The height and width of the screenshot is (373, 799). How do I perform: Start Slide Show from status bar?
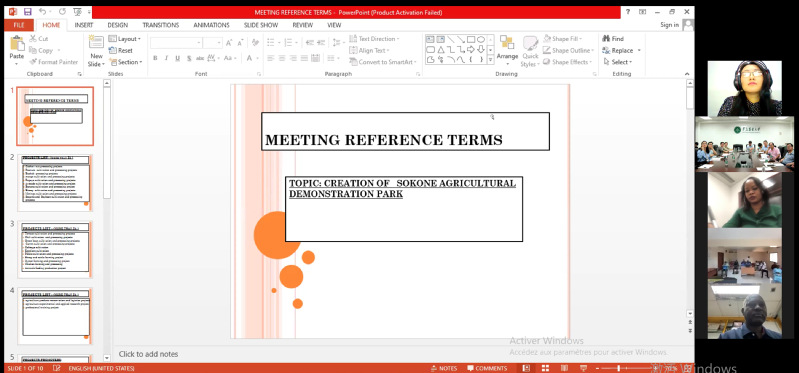(x=583, y=368)
